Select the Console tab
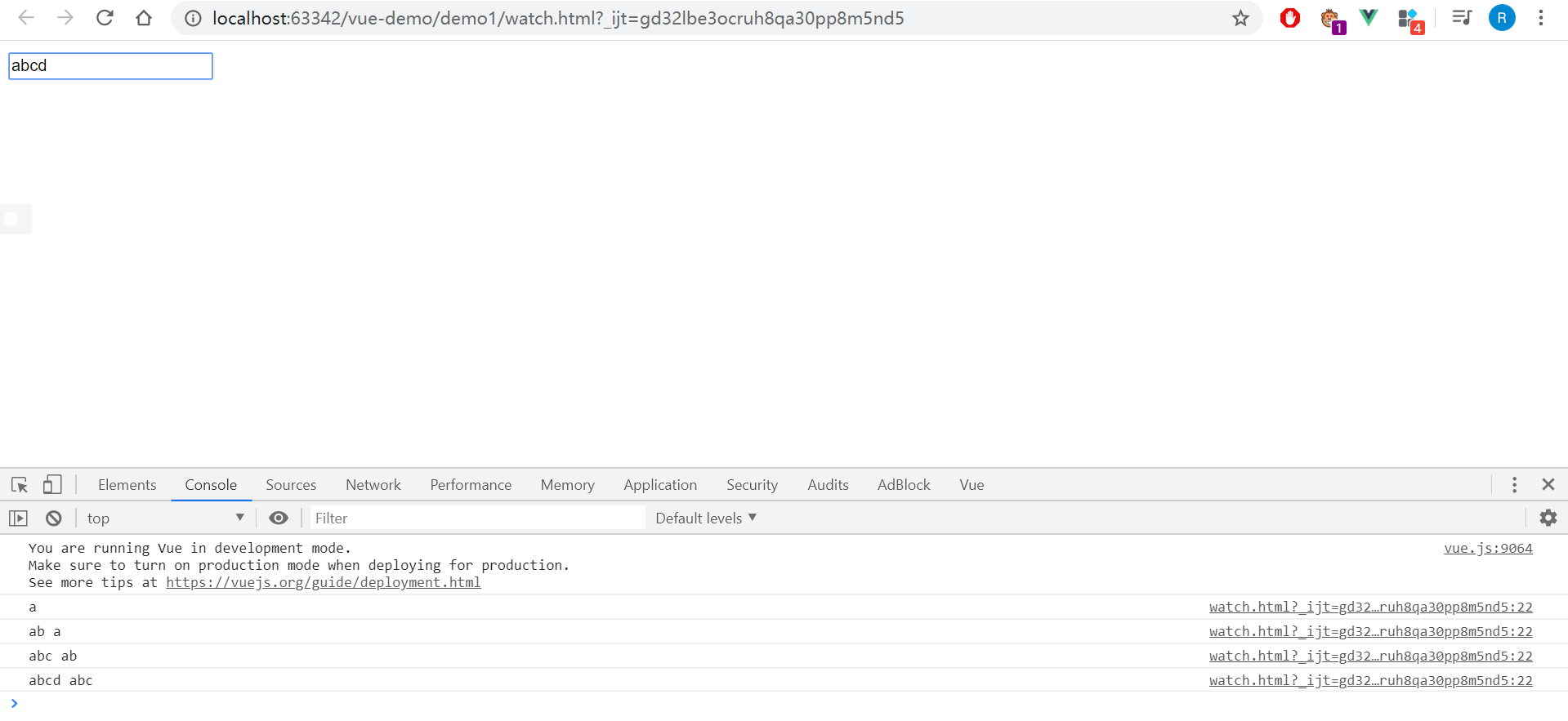 pyautogui.click(x=211, y=485)
